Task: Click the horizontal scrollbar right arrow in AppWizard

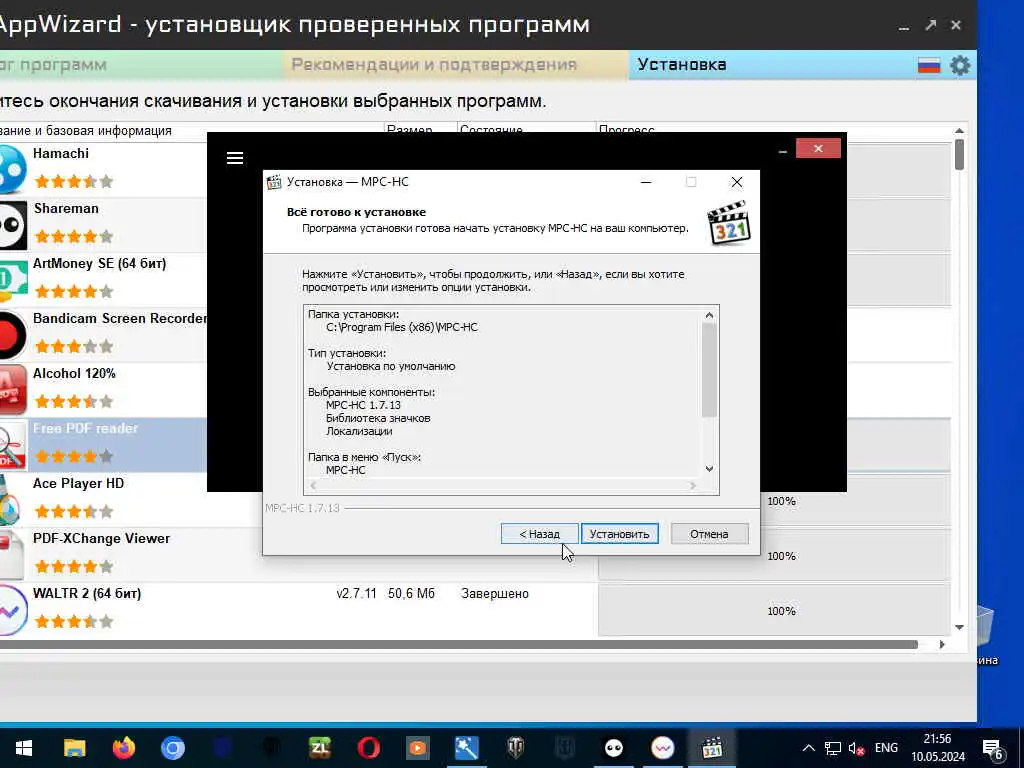Action: point(942,645)
